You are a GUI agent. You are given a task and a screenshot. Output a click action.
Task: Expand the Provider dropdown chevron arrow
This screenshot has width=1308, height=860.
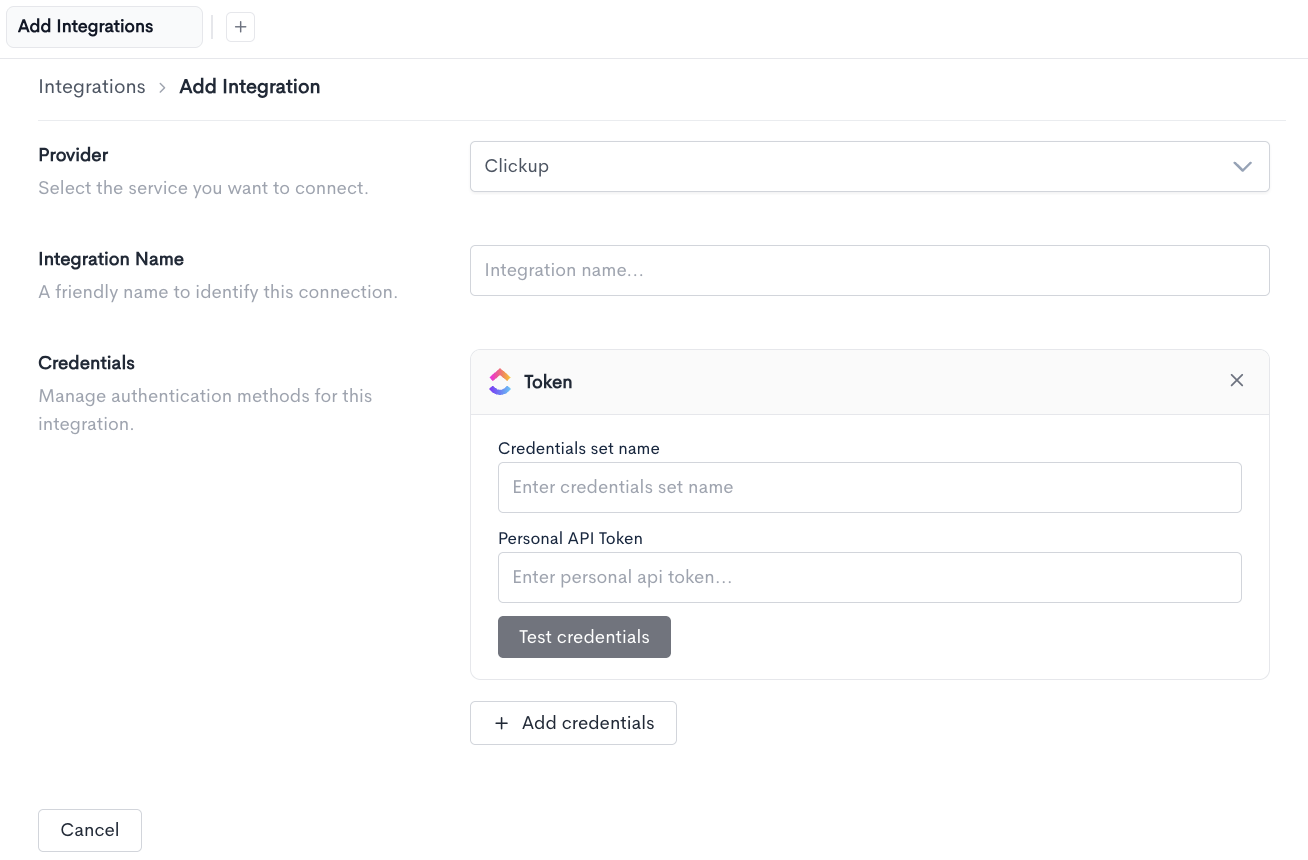pyautogui.click(x=1242, y=166)
